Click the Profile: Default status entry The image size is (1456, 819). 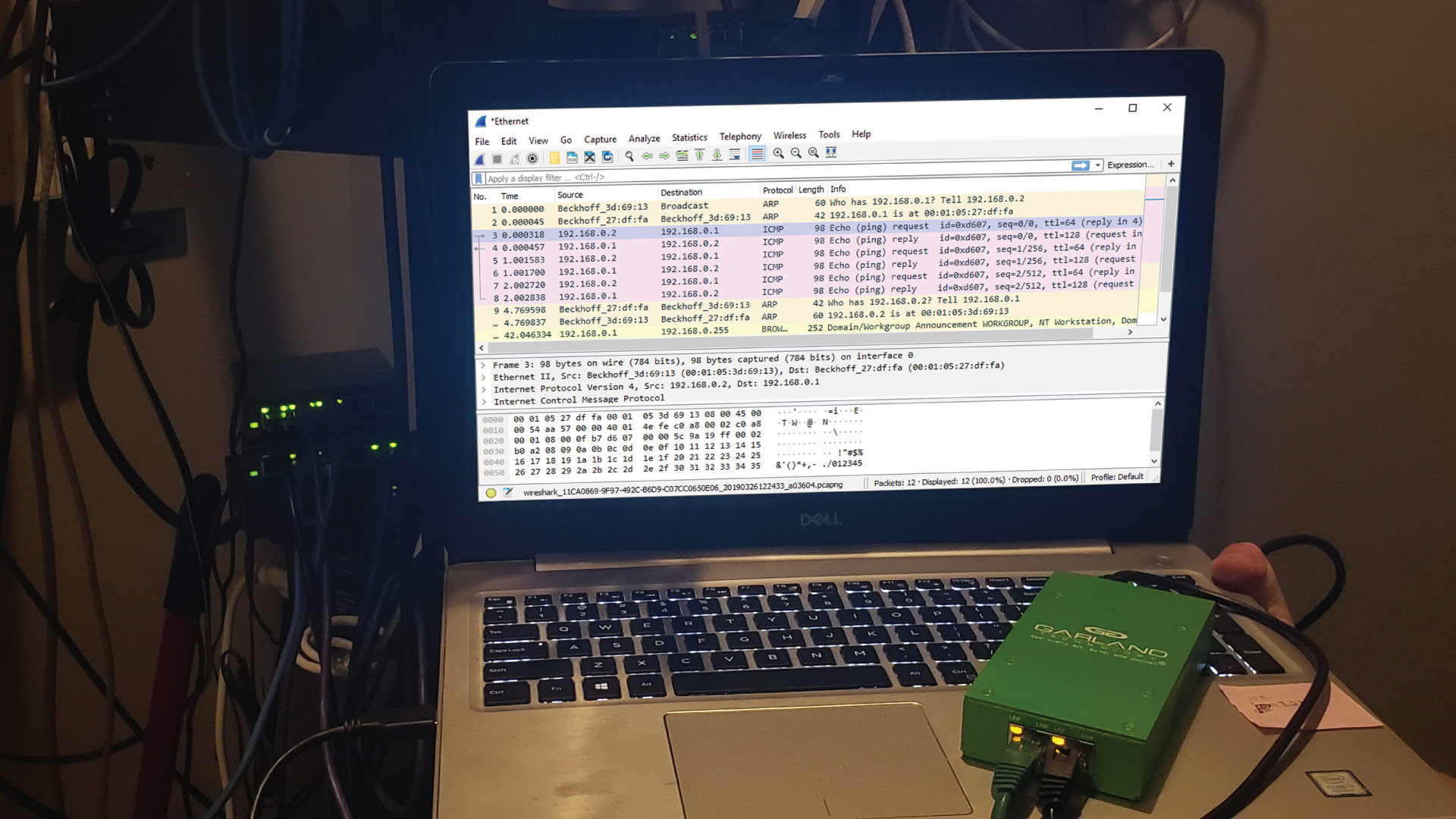click(1117, 477)
